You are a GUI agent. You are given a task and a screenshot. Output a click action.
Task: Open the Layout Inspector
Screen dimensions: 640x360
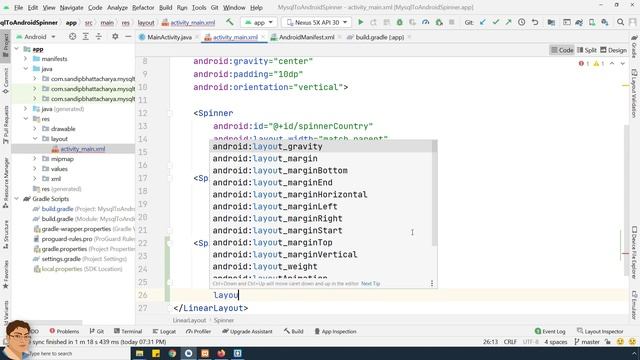(x=600, y=331)
